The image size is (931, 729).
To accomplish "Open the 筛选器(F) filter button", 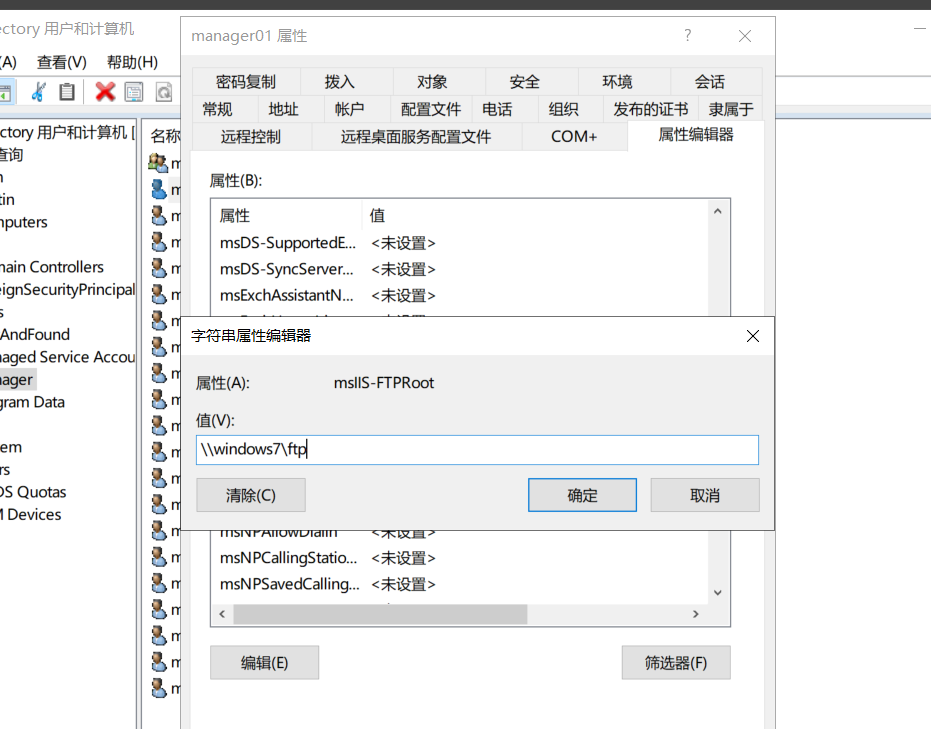I will [x=675, y=662].
